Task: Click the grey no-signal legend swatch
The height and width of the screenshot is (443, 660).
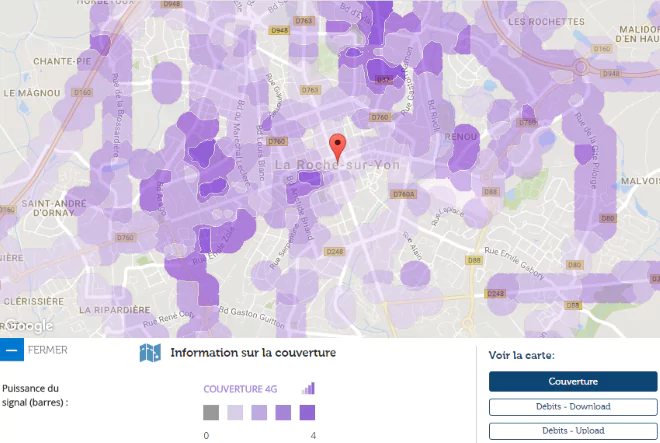Action: (x=210, y=412)
